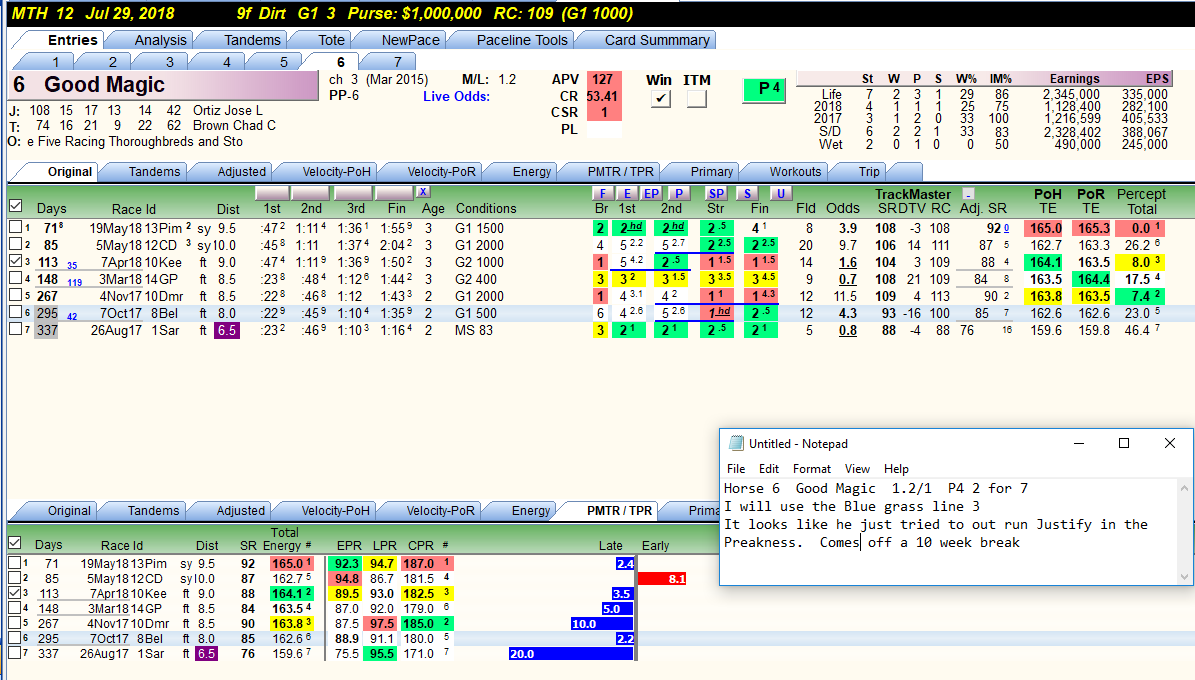The image size is (1195, 680).
Task: Check the 26Aug17 1Sar row in lower table
Action: point(14,653)
